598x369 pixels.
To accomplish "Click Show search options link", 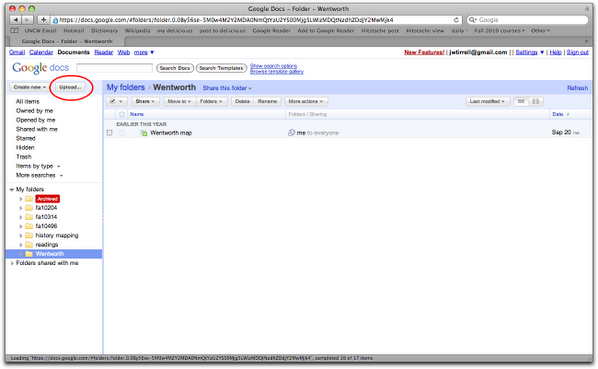I will click(273, 66).
